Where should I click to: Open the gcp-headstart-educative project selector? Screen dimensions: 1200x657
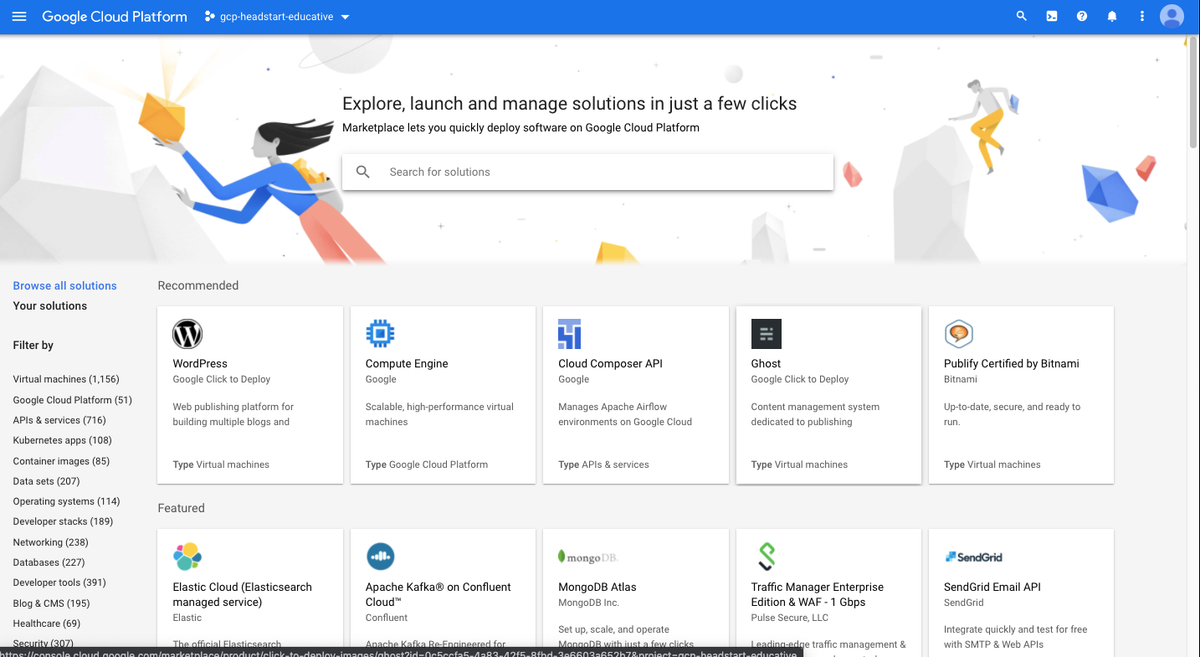[x=277, y=17]
